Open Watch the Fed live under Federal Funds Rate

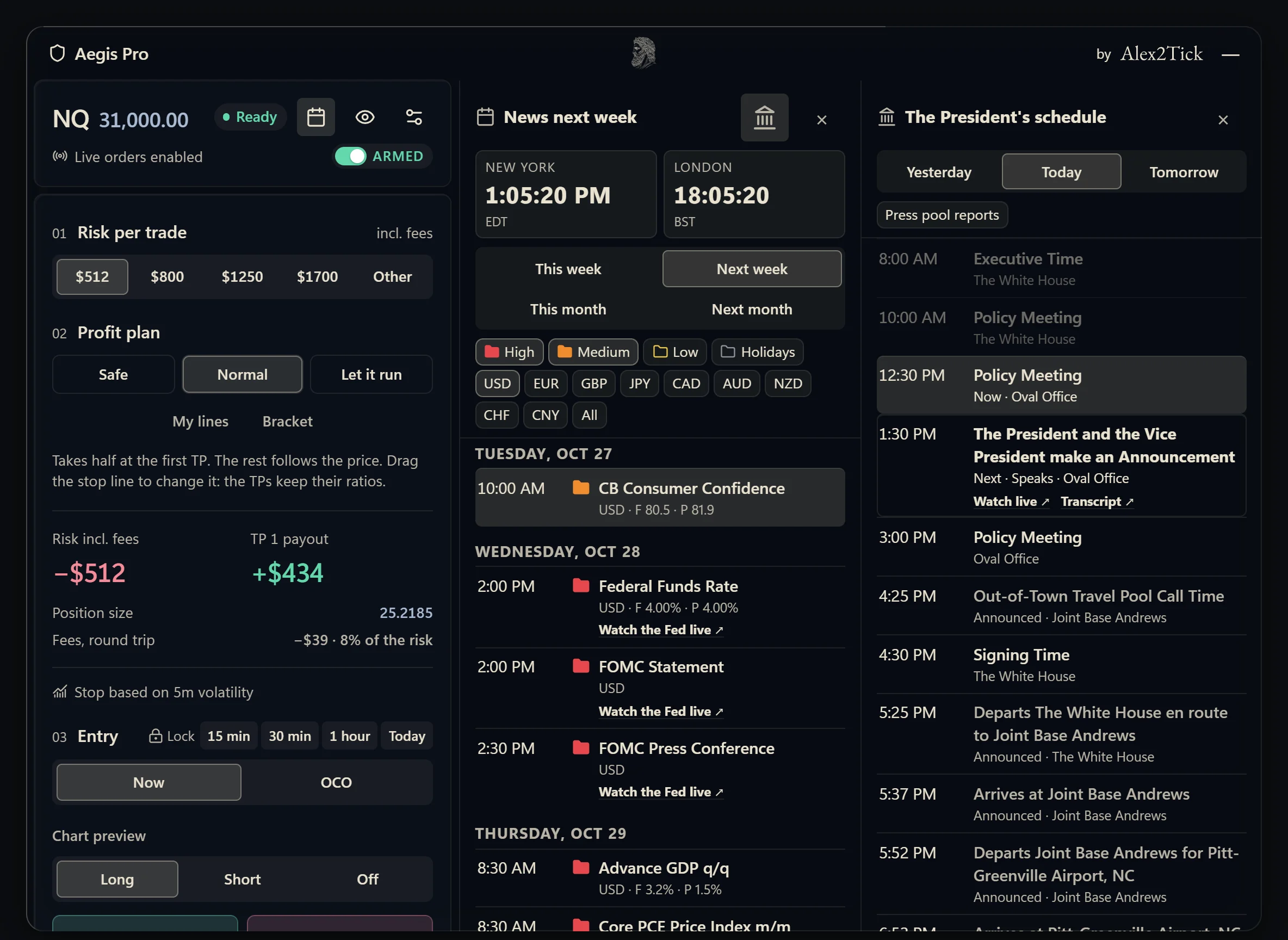click(660, 630)
